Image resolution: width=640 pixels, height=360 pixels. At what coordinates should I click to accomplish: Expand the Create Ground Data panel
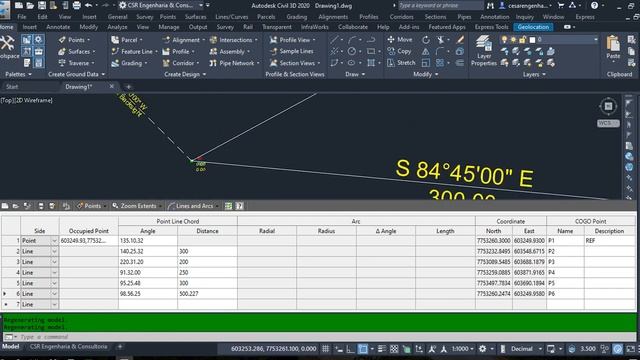click(76, 74)
